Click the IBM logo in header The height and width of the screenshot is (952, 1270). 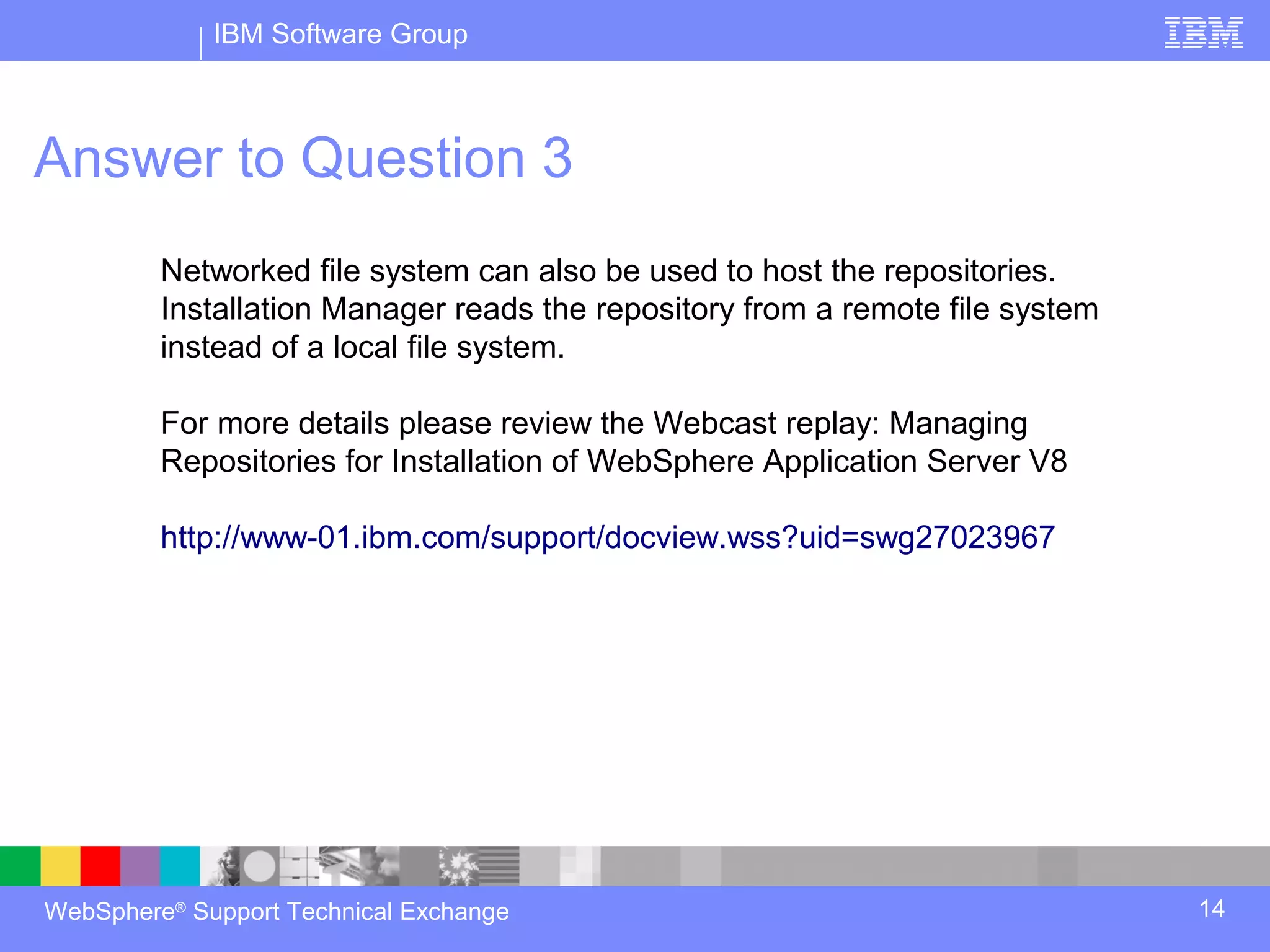click(1204, 33)
